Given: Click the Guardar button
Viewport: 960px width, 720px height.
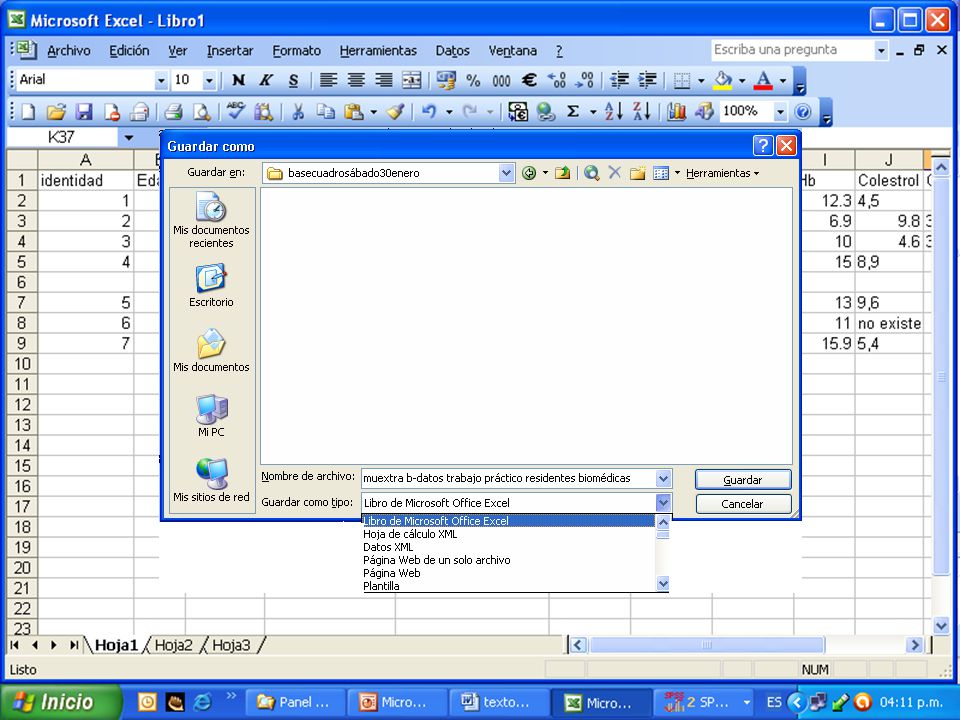Looking at the screenshot, I should (x=743, y=479).
